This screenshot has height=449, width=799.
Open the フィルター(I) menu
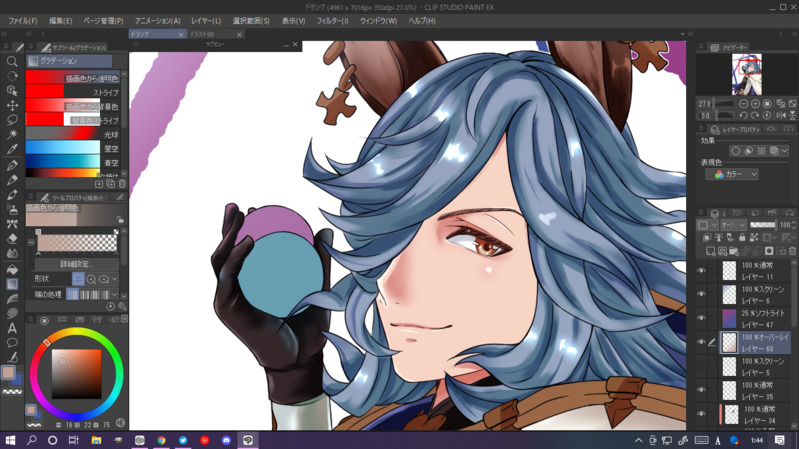pyautogui.click(x=332, y=21)
